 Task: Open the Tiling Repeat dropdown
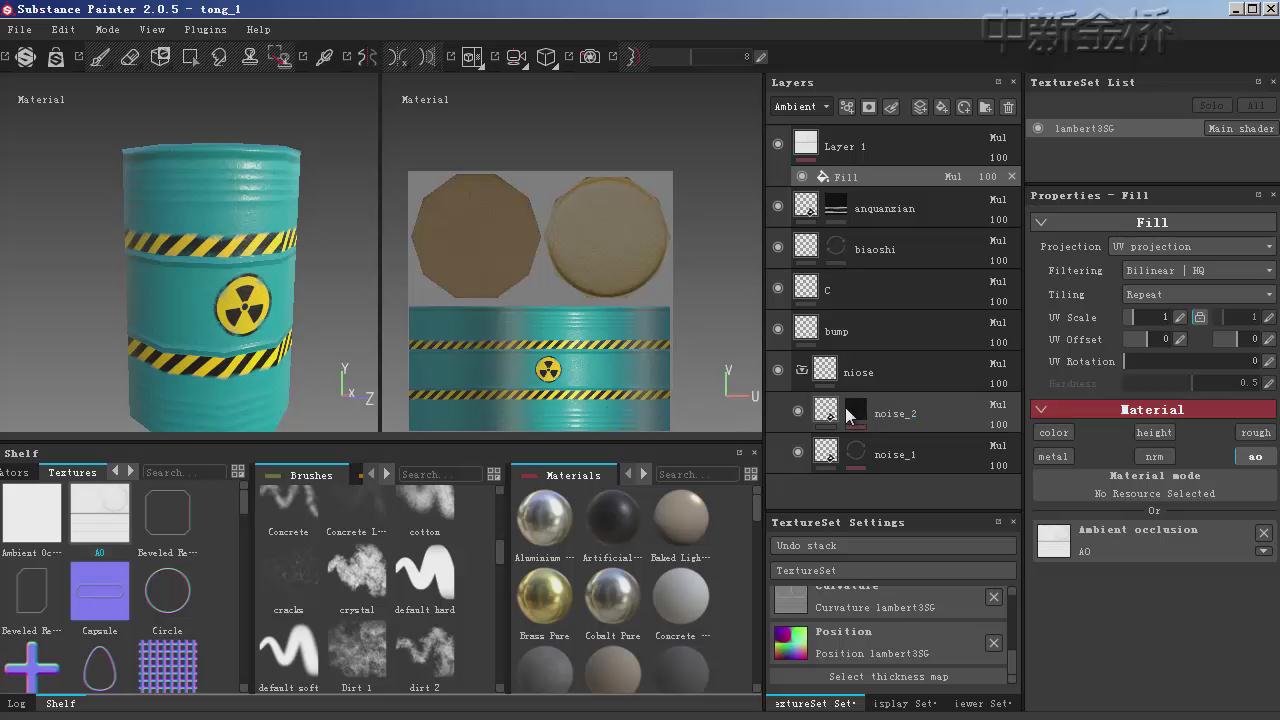[x=1198, y=295]
